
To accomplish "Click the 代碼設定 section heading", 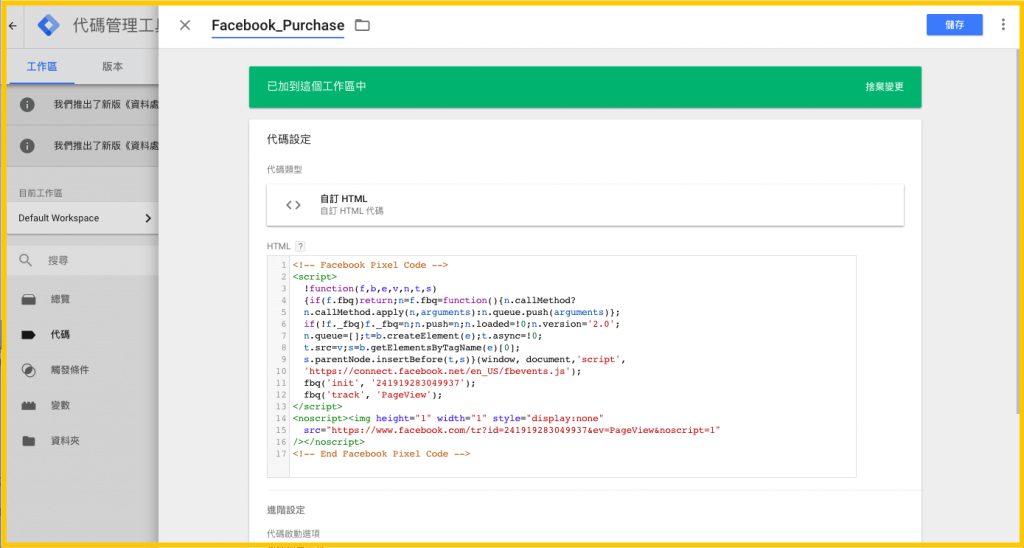I will tap(289, 139).
